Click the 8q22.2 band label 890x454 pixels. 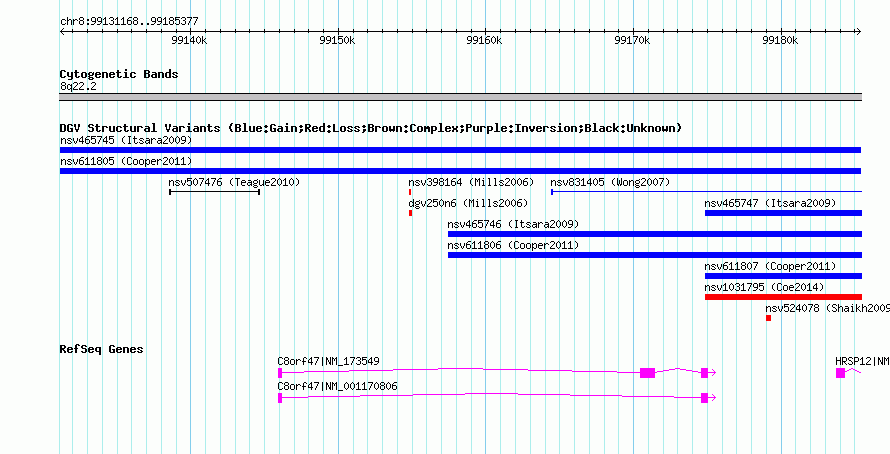coord(78,86)
